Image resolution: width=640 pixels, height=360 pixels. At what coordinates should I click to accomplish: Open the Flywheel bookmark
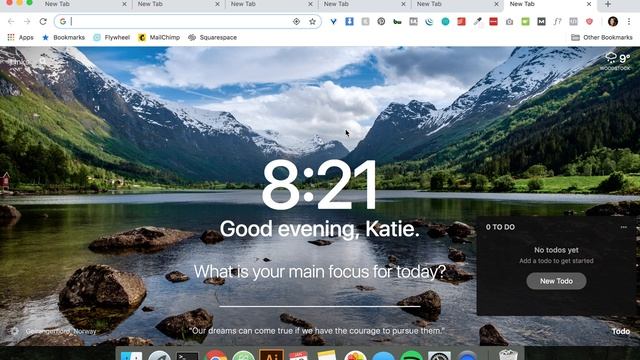[111, 38]
